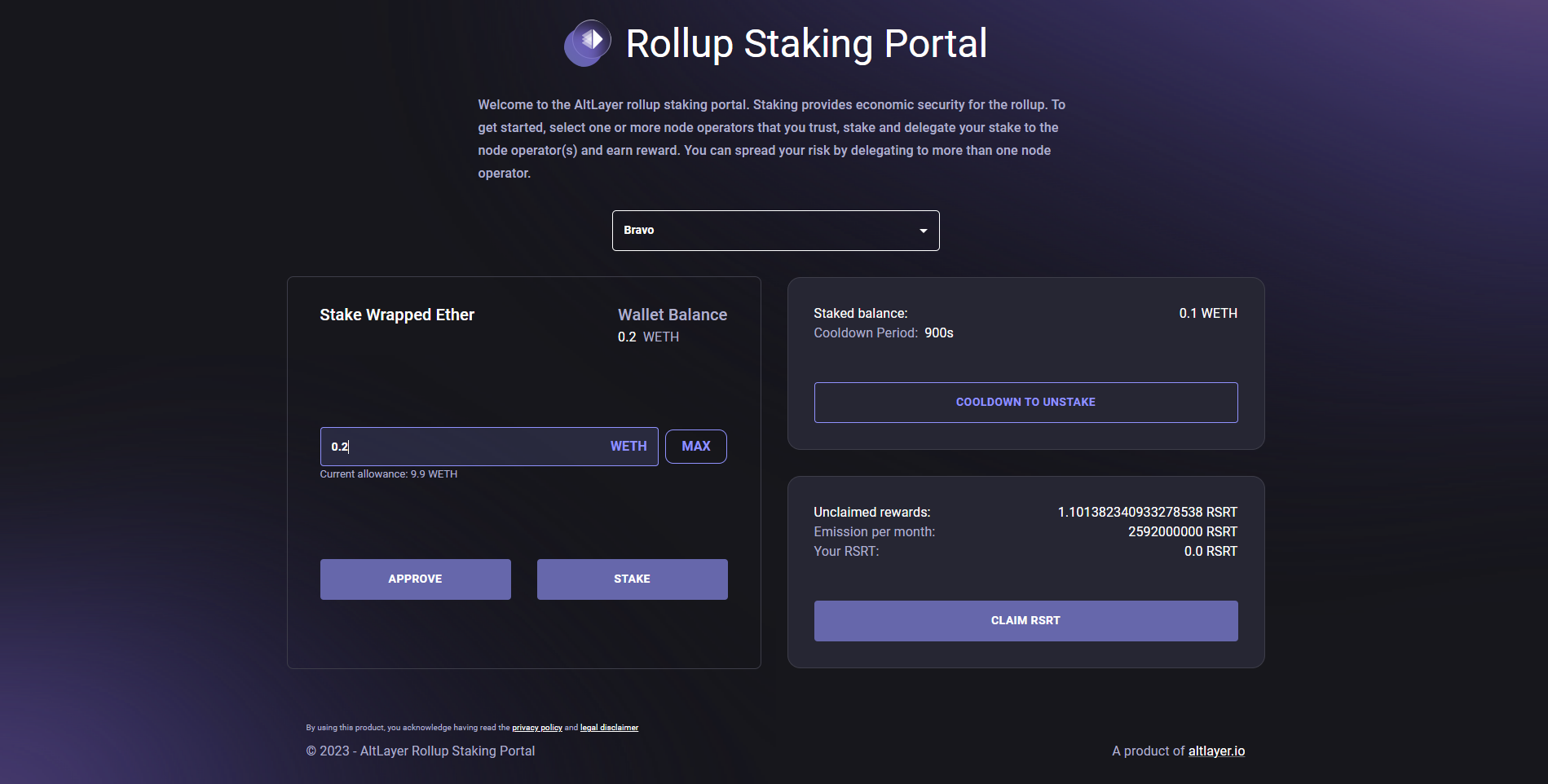1548x784 pixels.
Task: Open the legal disclaimer link
Action: 609,728
